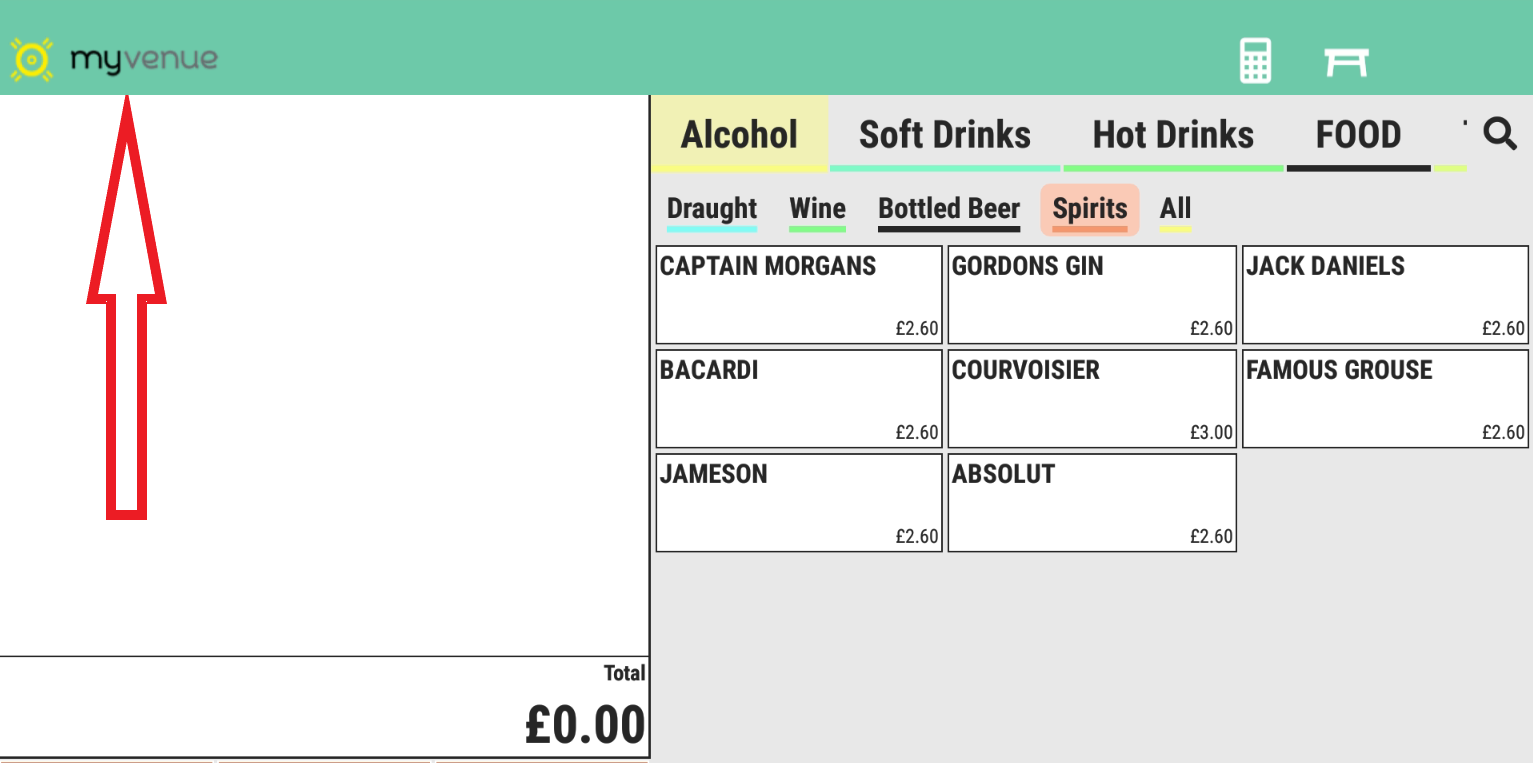
Task: Add Gordons Gin to the order
Action: click(1092, 295)
